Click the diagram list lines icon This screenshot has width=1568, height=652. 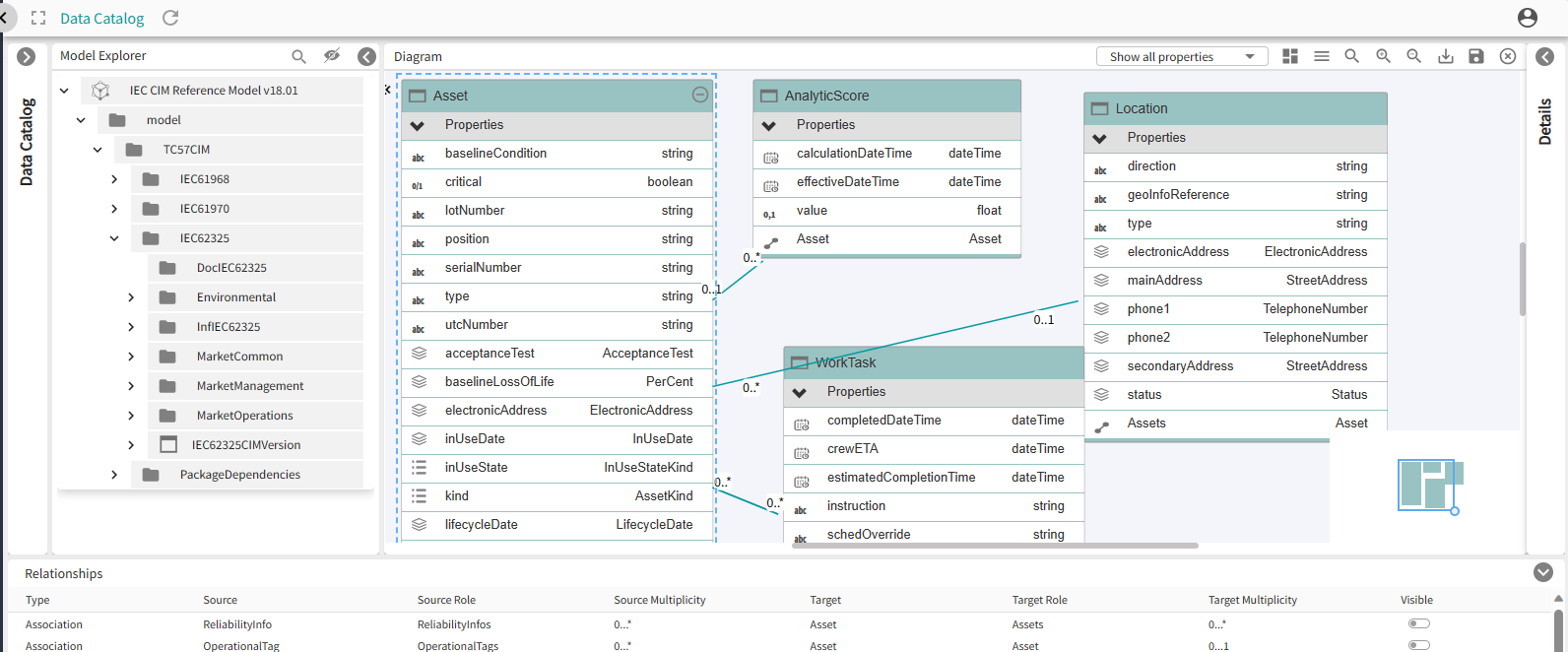1322,57
